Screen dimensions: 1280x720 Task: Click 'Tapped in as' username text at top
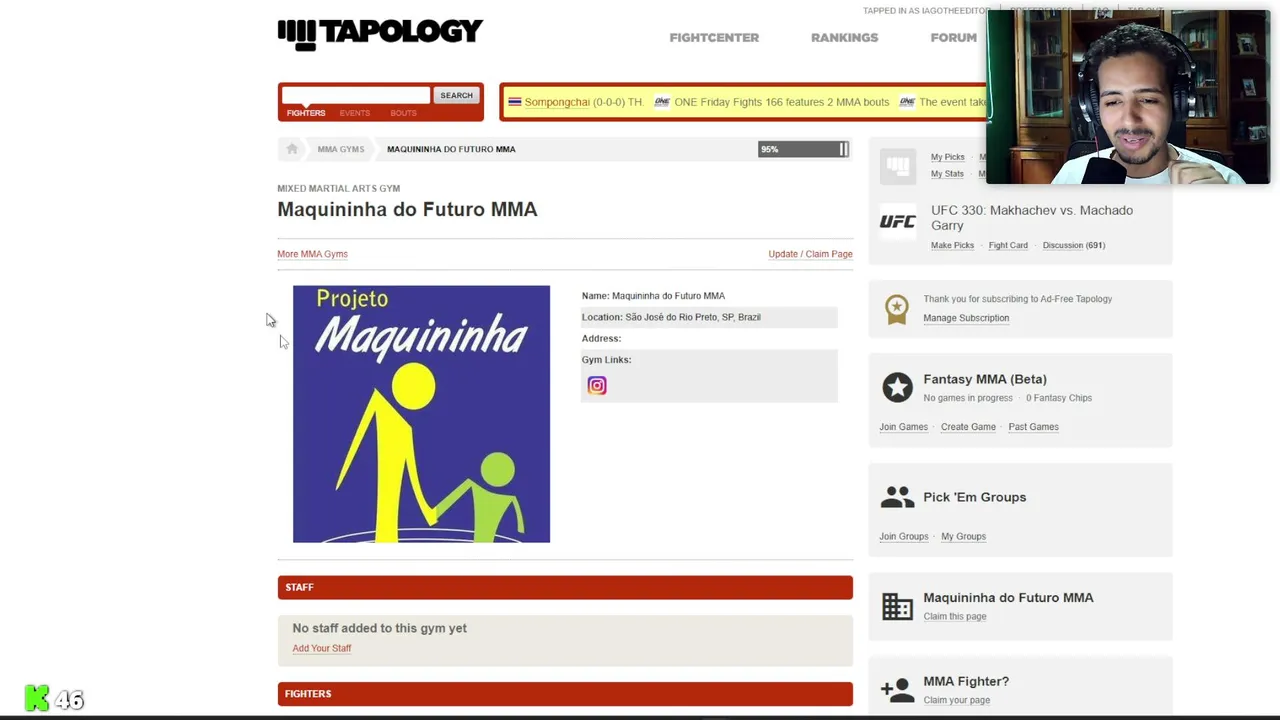coord(927,11)
